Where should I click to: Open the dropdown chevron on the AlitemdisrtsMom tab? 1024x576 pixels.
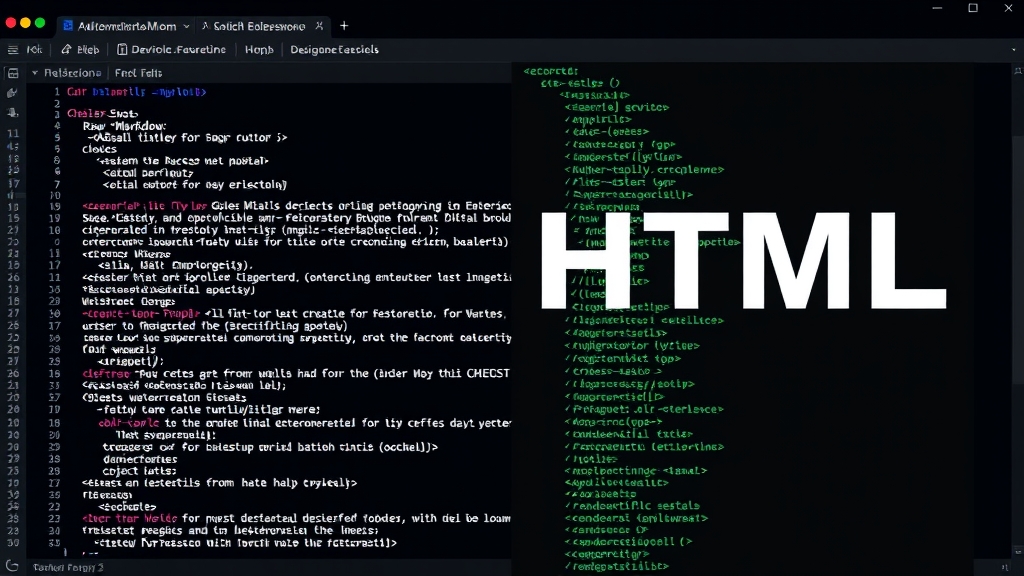[186, 25]
